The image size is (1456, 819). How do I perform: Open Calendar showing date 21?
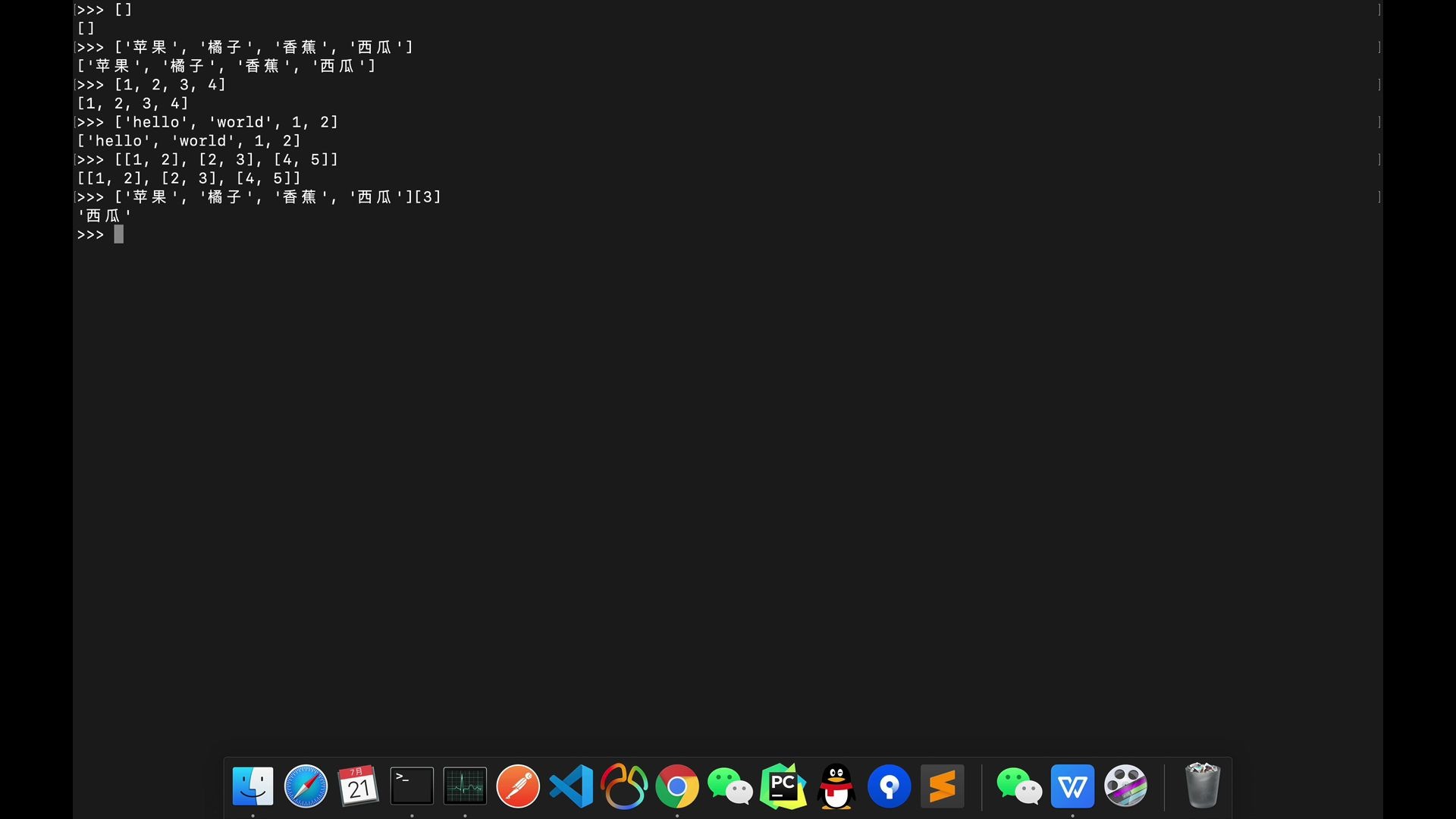359,786
